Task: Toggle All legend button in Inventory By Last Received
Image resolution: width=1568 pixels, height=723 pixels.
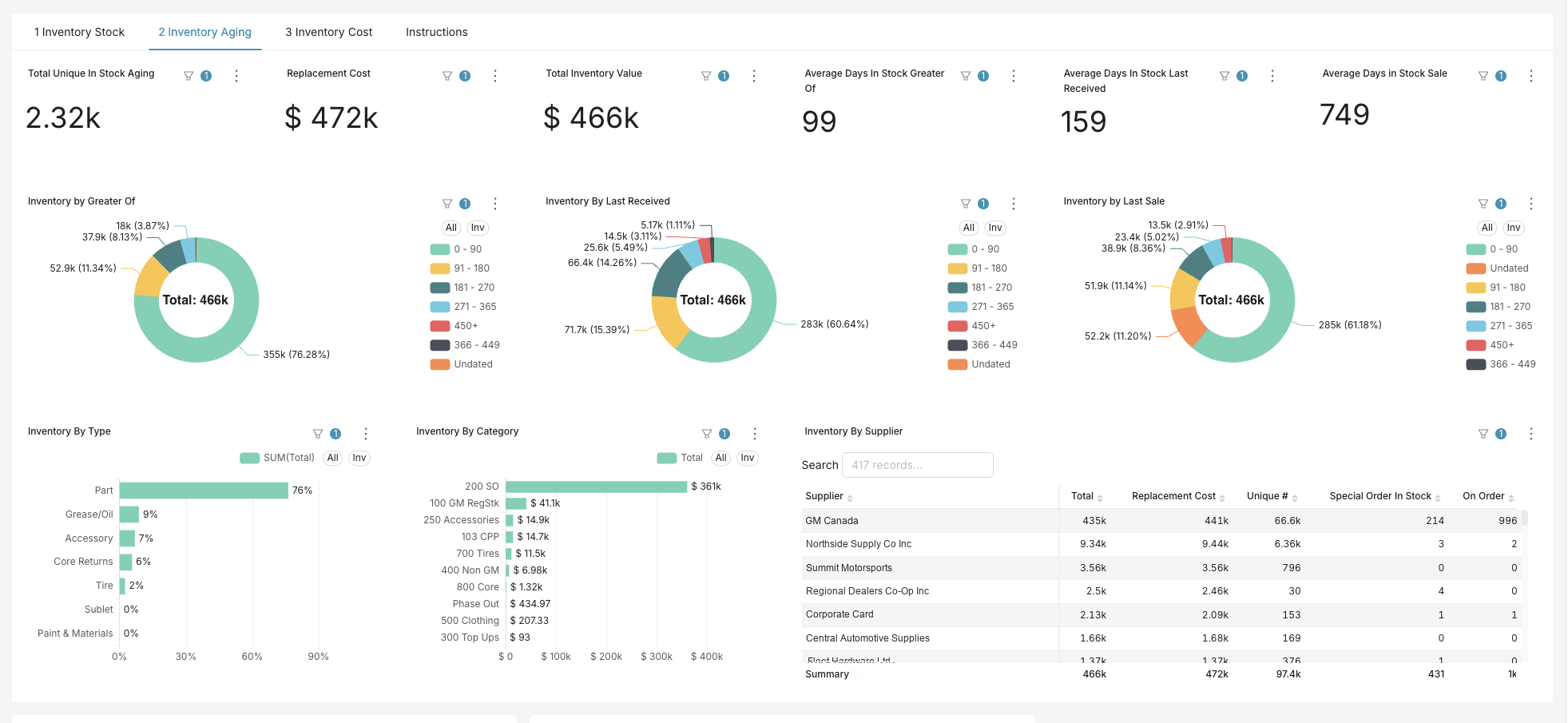Action: (969, 228)
